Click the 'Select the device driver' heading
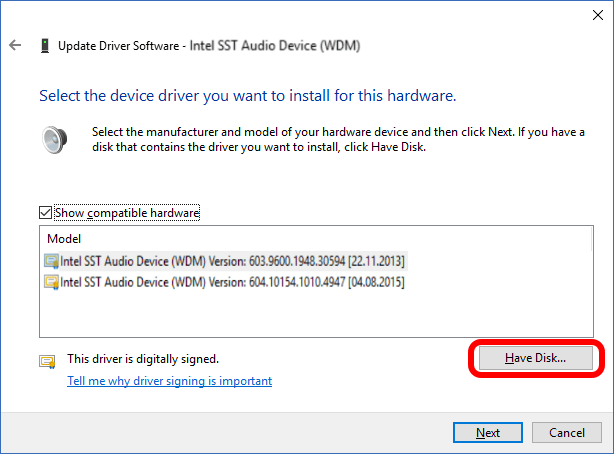This screenshot has width=614, height=454. (x=247, y=97)
